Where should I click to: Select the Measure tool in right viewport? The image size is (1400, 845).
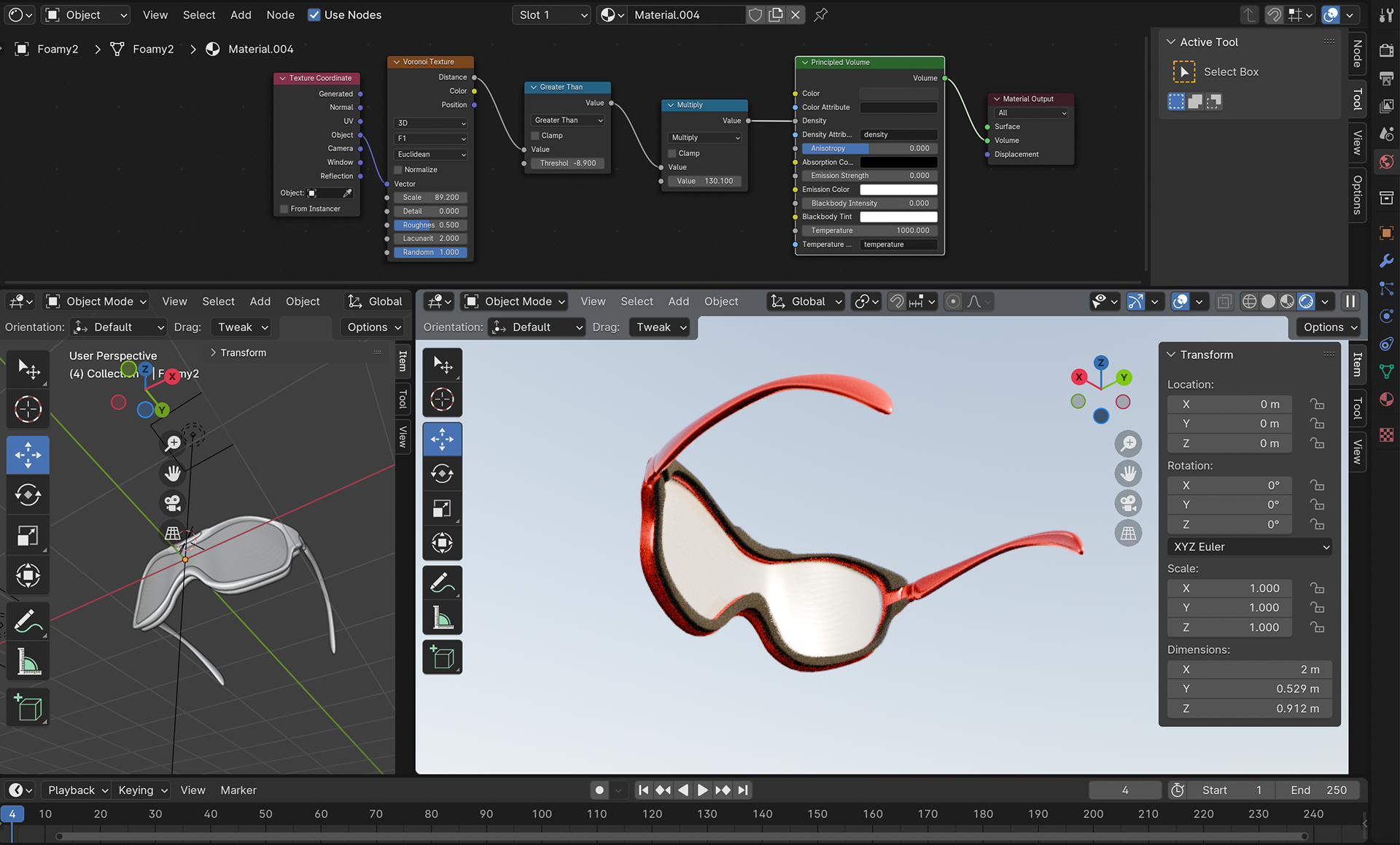click(442, 618)
